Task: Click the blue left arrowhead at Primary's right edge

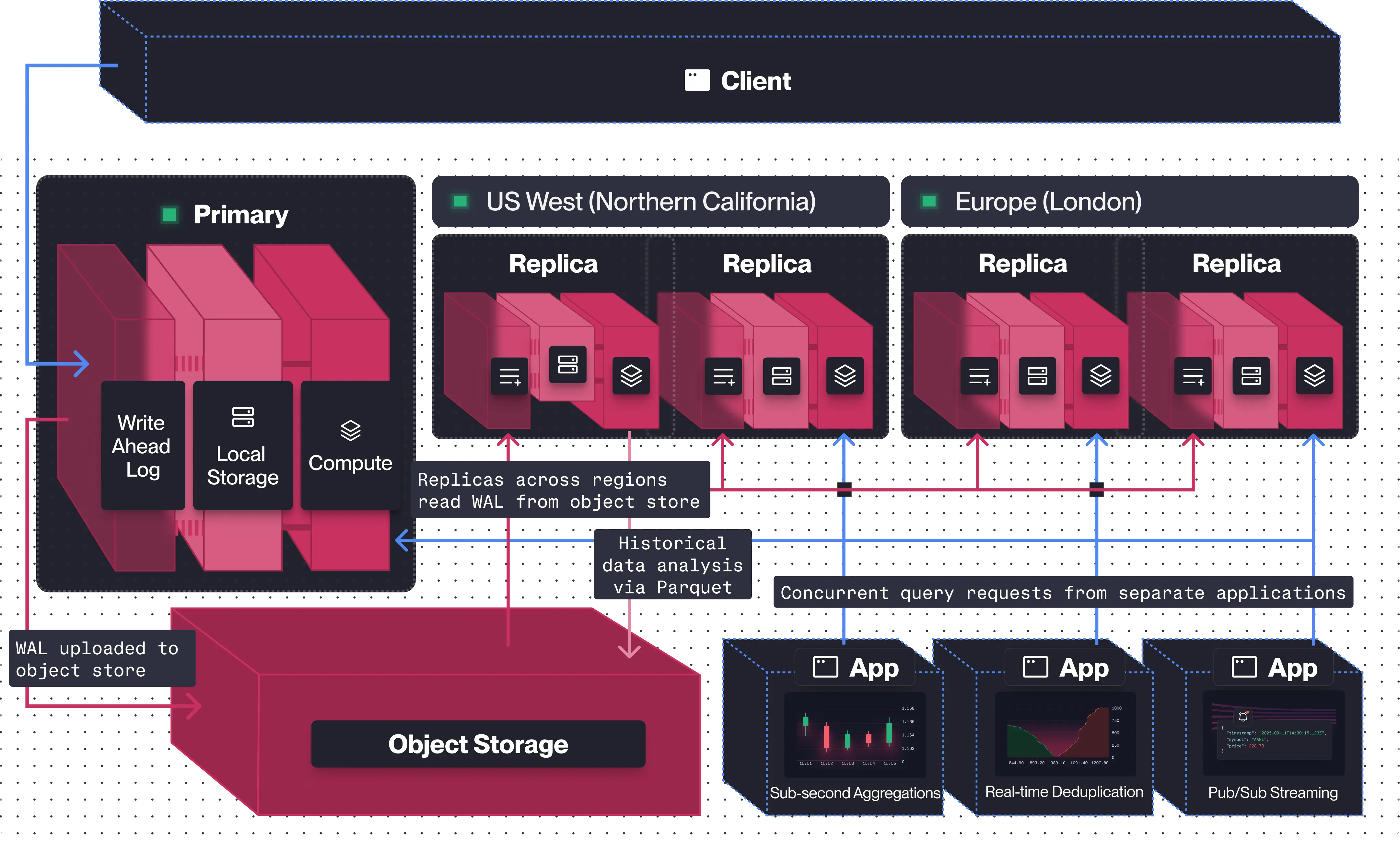Action: 402,540
